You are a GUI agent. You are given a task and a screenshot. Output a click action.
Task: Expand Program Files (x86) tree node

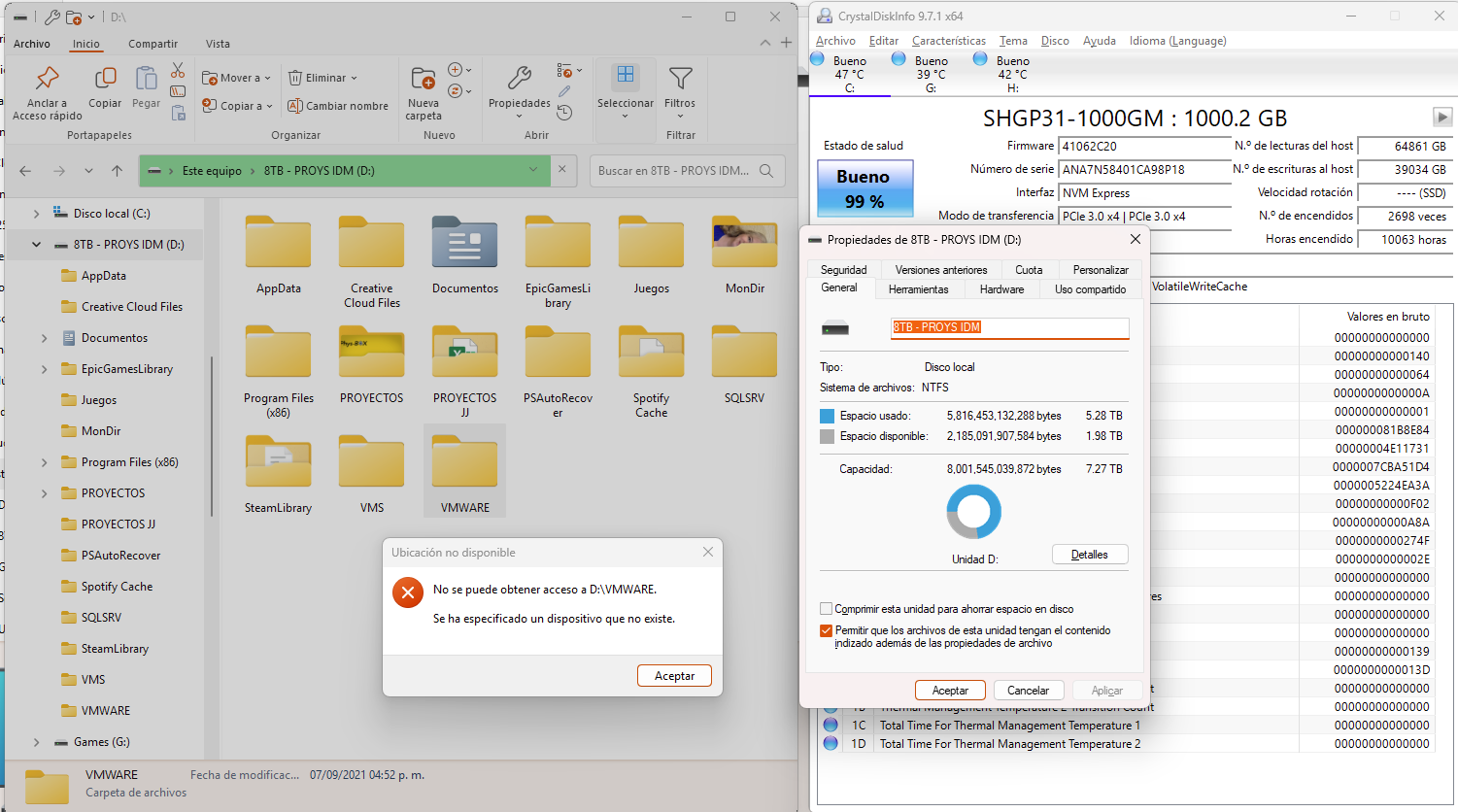[x=44, y=462]
